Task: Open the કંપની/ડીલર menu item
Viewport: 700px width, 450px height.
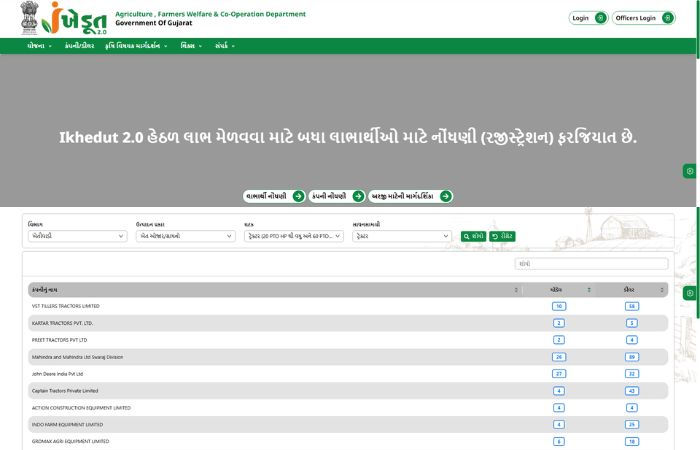Action: [x=79, y=46]
